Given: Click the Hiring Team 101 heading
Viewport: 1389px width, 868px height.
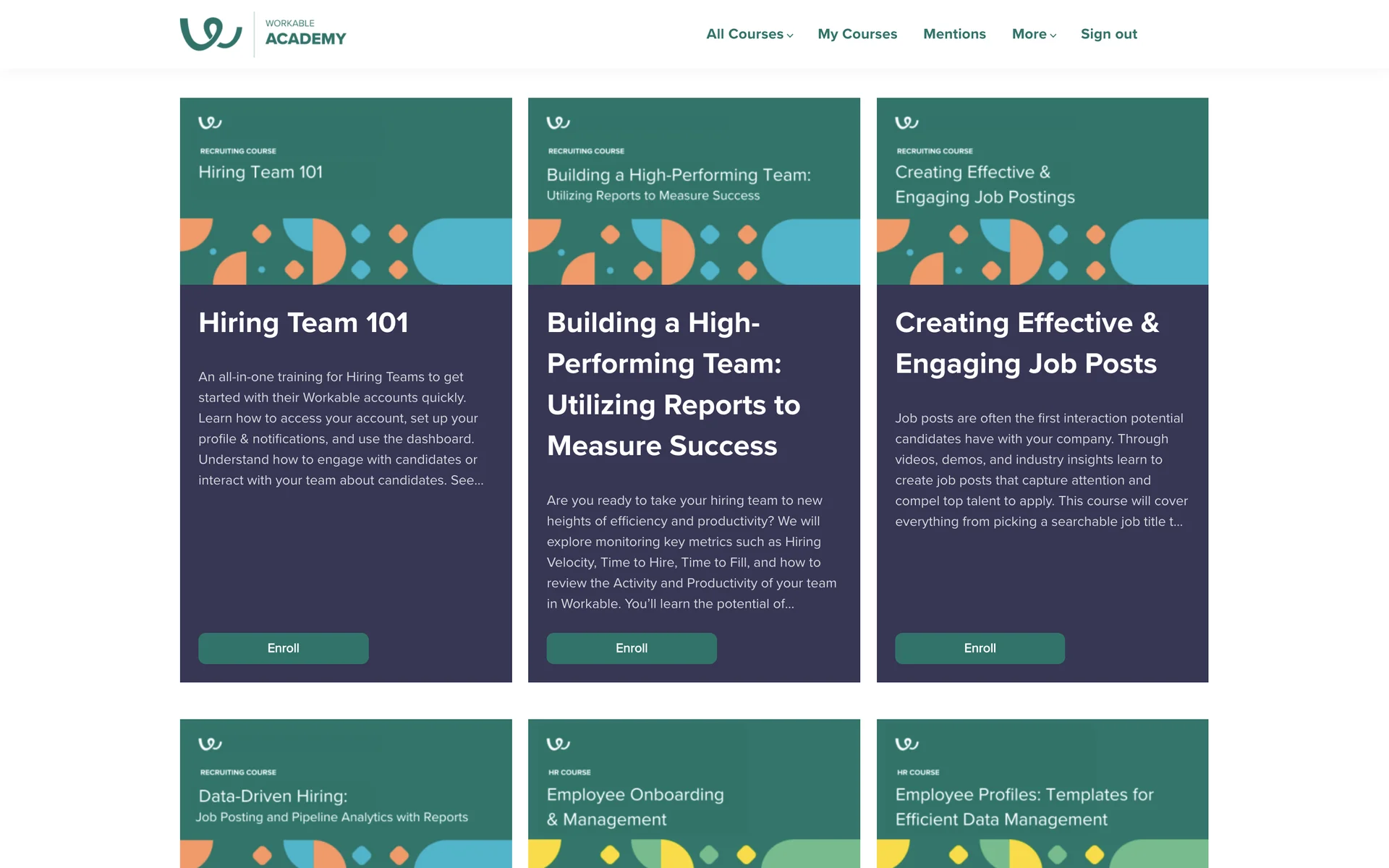Looking at the screenshot, I should [x=303, y=323].
